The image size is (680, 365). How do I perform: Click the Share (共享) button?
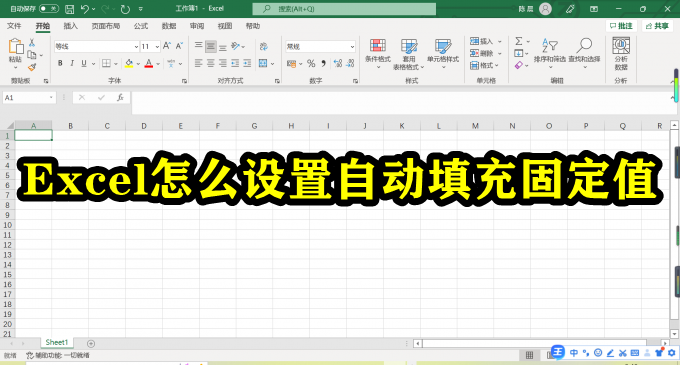tap(657, 26)
